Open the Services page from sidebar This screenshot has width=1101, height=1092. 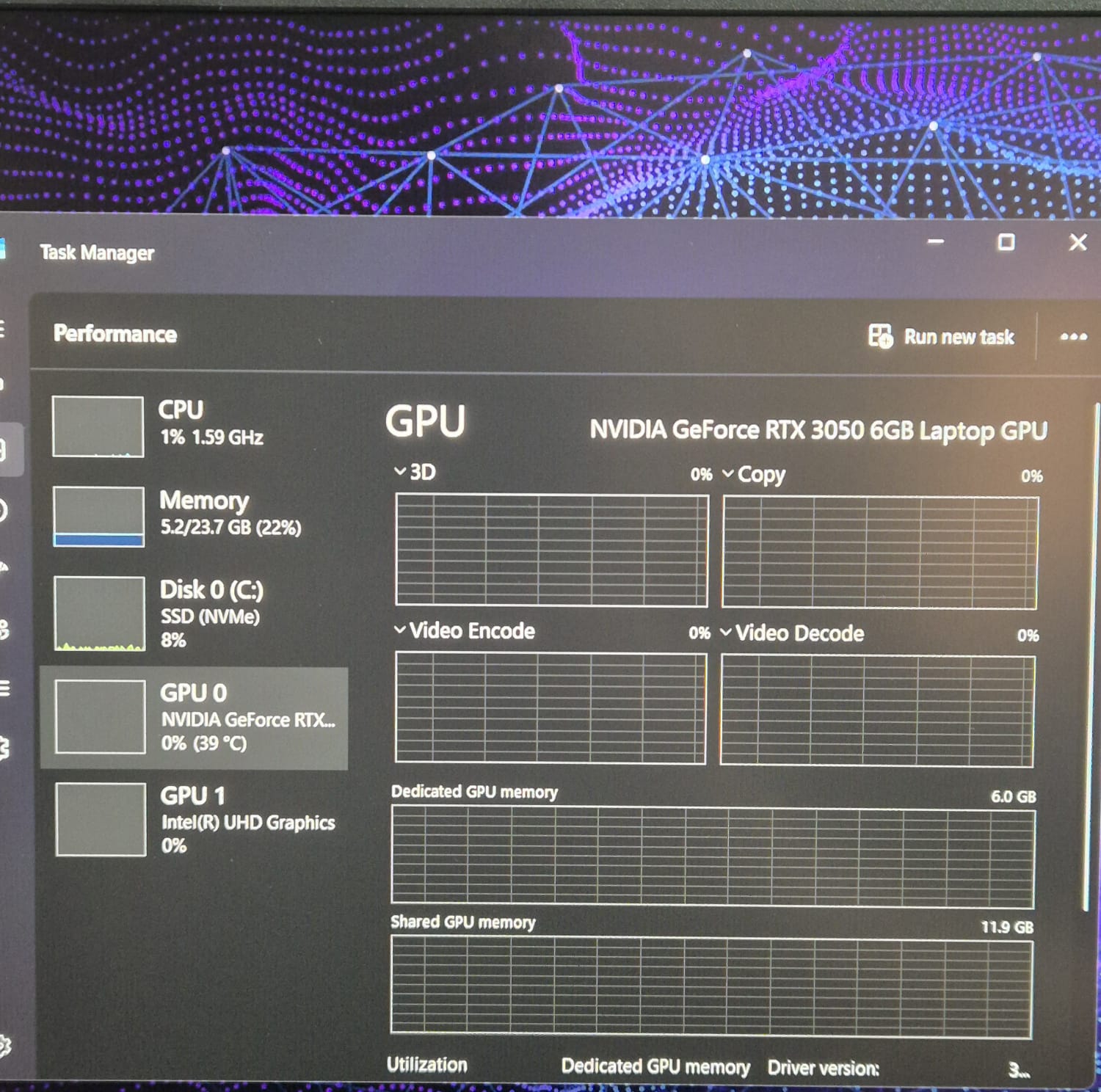(x=4, y=748)
